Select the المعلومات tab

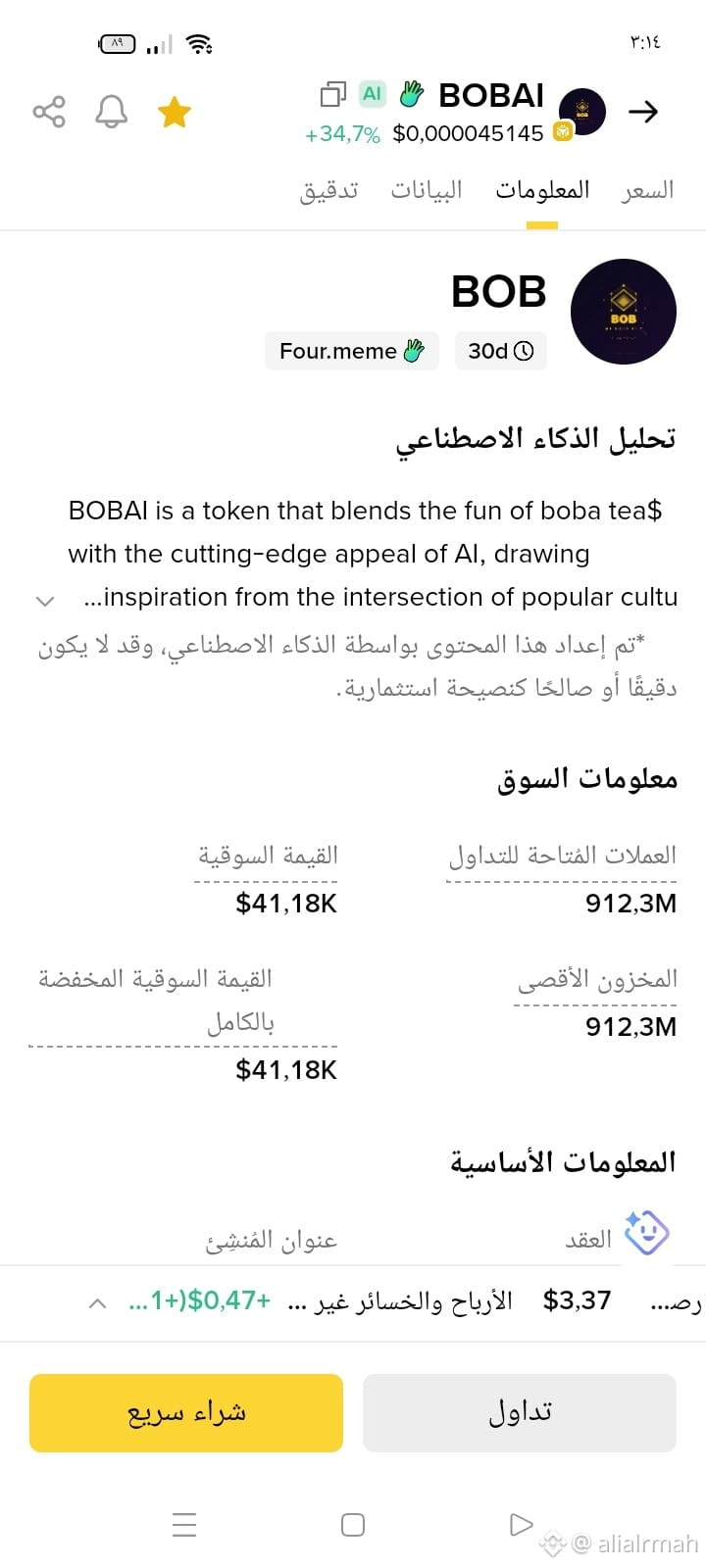tap(542, 190)
